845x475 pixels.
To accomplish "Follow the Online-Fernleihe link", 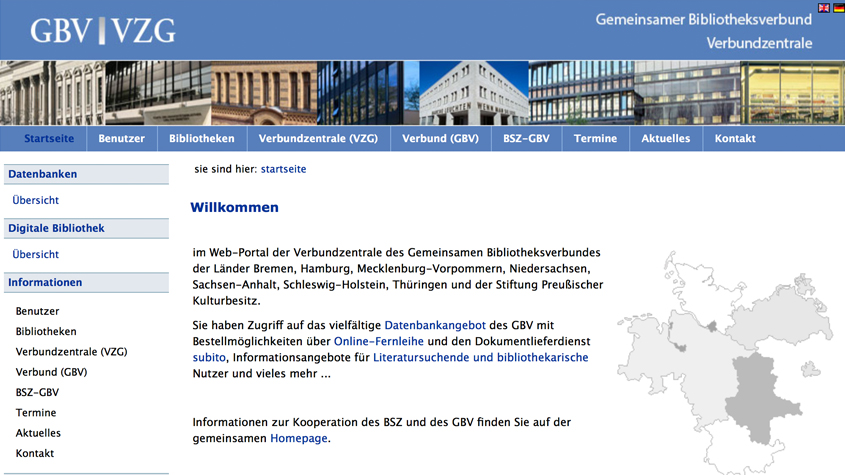I will (379, 341).
